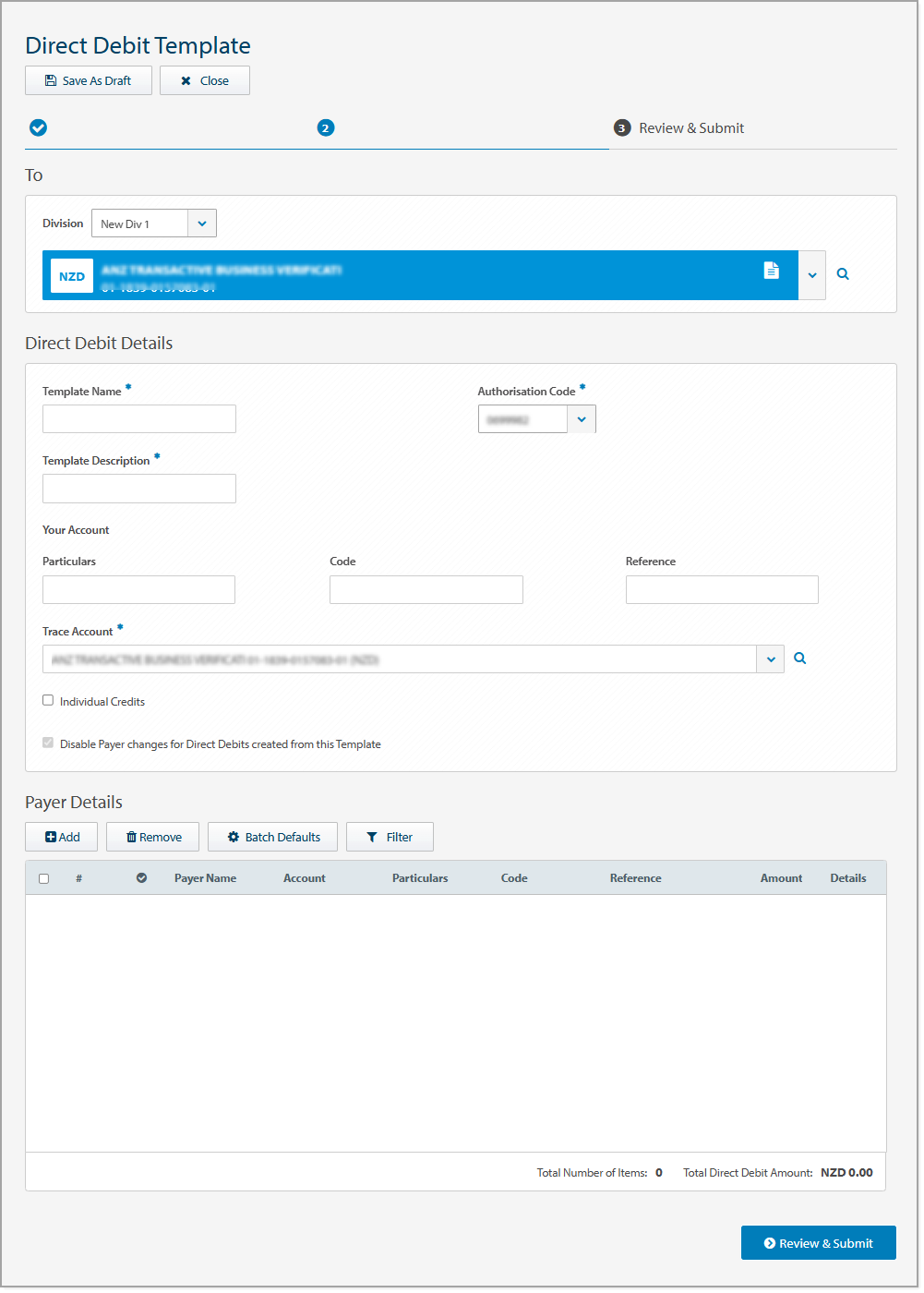Click the Remove trash icon

133,837
